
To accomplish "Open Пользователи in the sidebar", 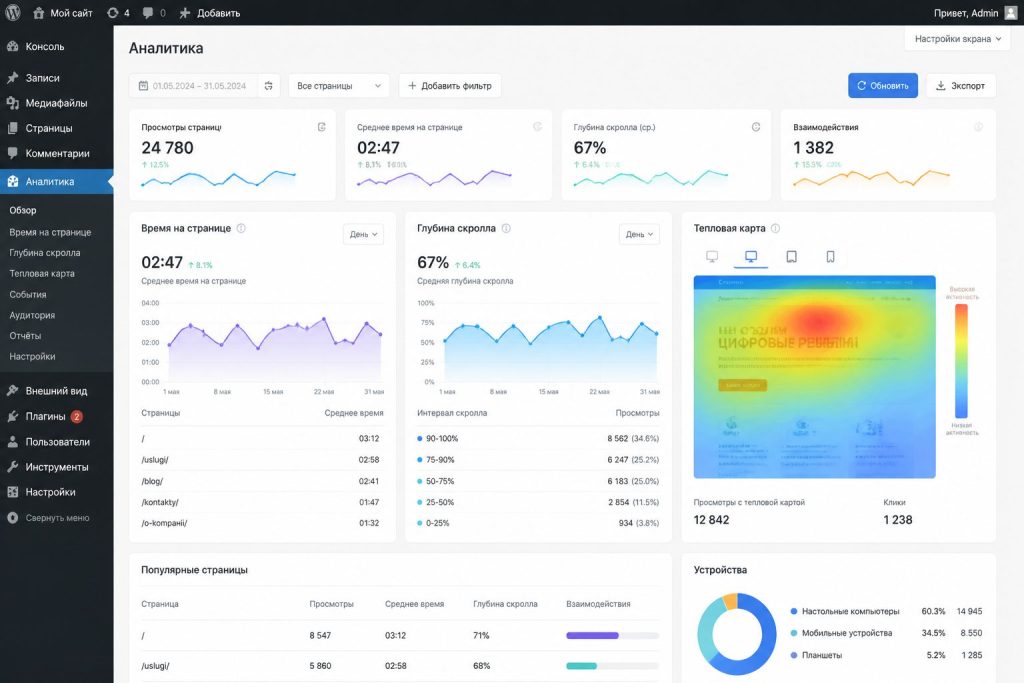I will (x=56, y=441).
